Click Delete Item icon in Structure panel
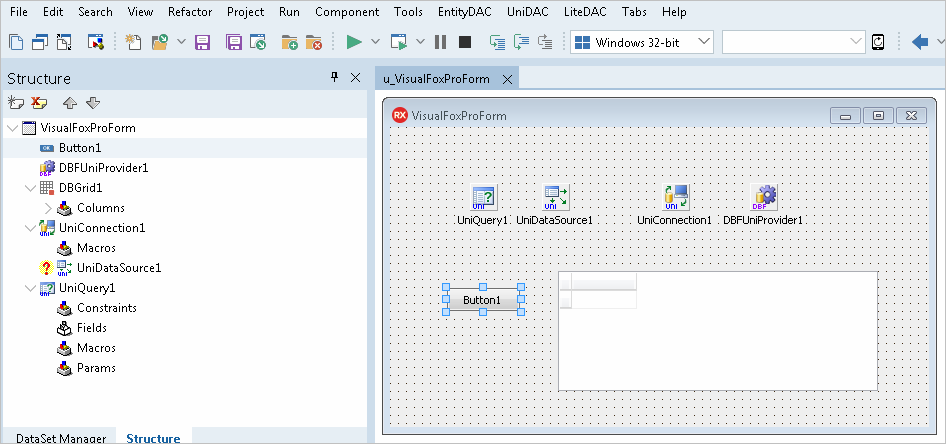Viewport: 946px width, 444px height. (39, 103)
